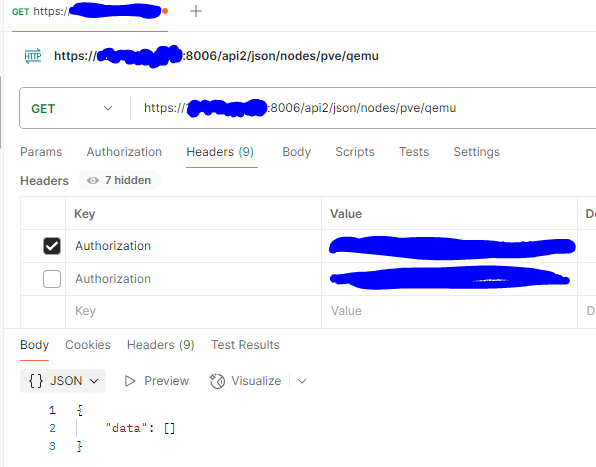
Task: Click the first Authorization key cell
Action: [x=193, y=246]
